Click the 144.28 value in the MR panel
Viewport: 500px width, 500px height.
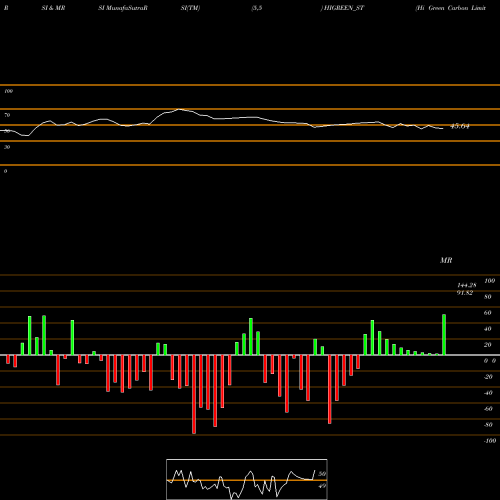[x=467, y=285]
